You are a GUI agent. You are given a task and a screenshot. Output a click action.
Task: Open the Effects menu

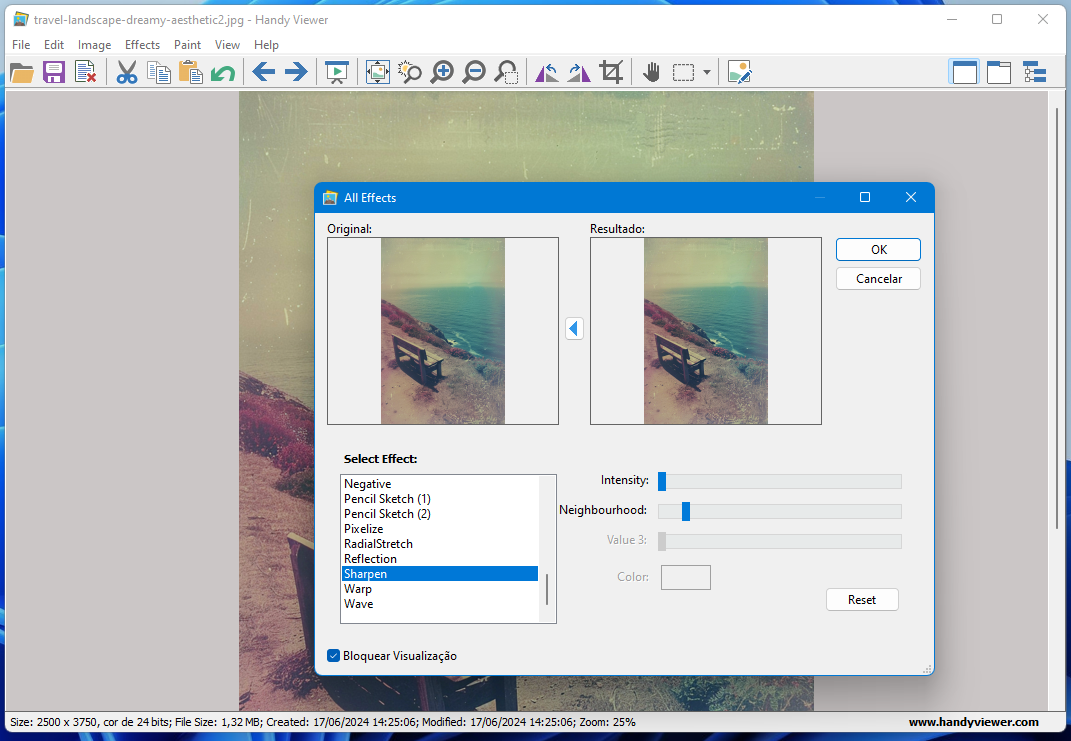(142, 45)
